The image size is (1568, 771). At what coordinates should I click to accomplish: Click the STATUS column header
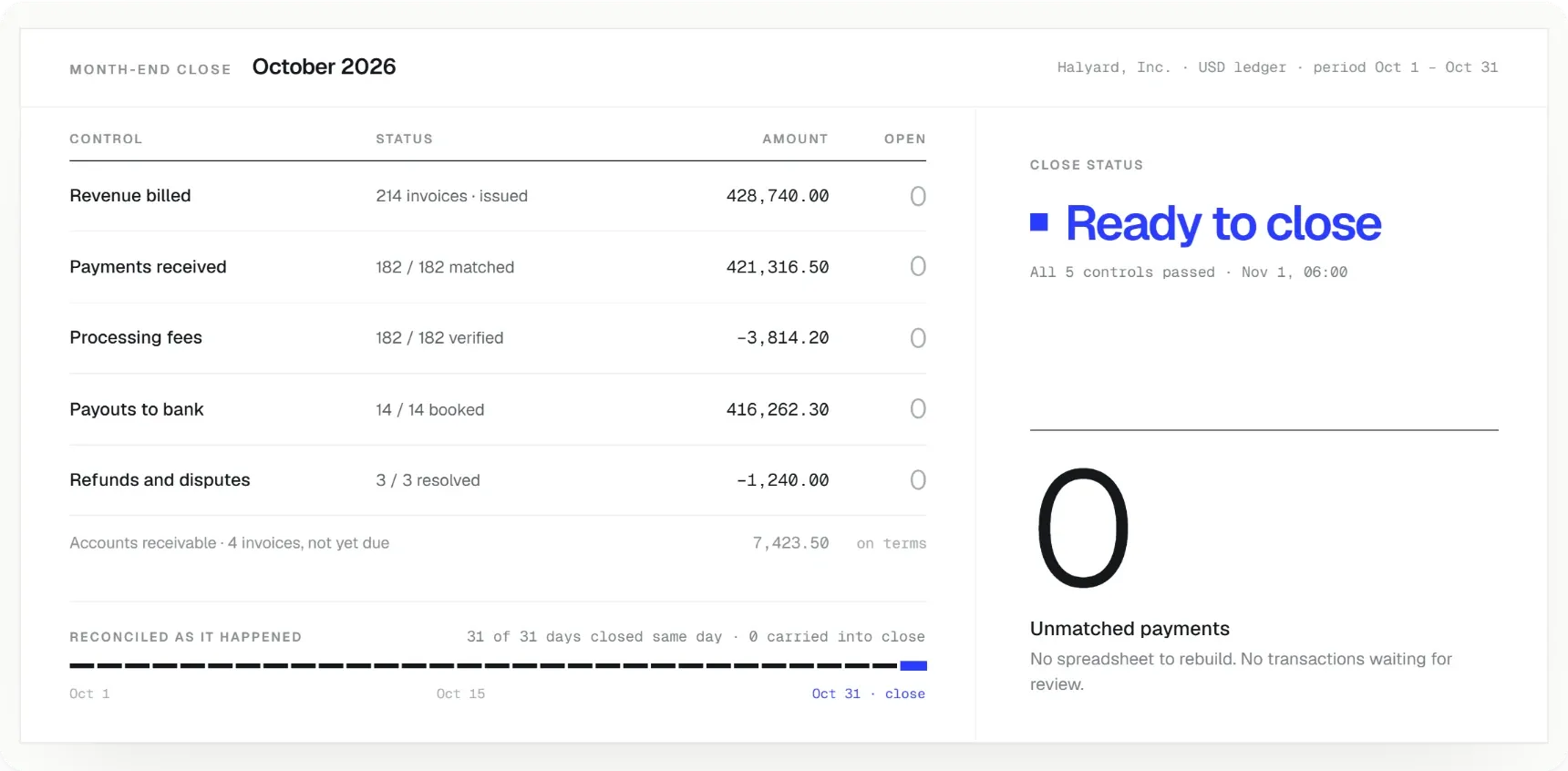pos(404,139)
